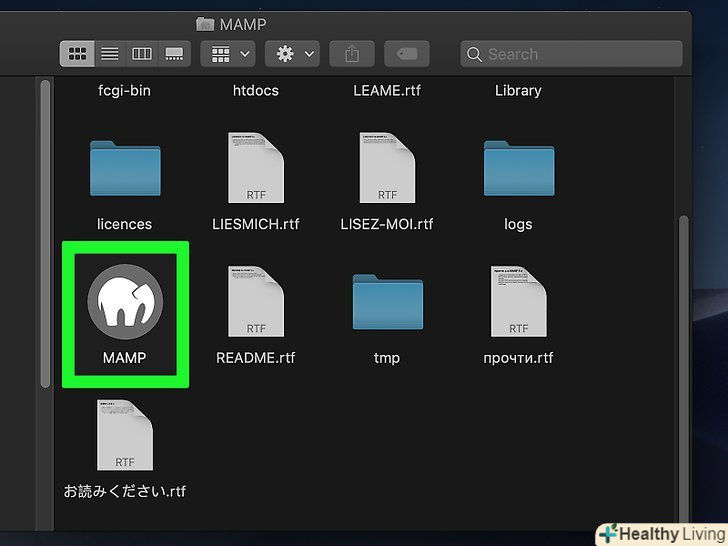
Task: Select the LISEZ-MOI.rtf file icon
Action: point(387,168)
